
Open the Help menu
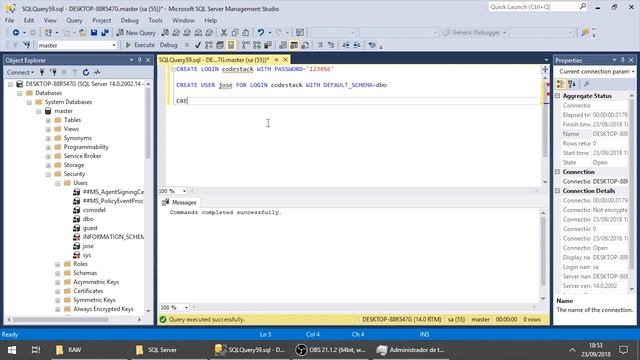[210, 20]
